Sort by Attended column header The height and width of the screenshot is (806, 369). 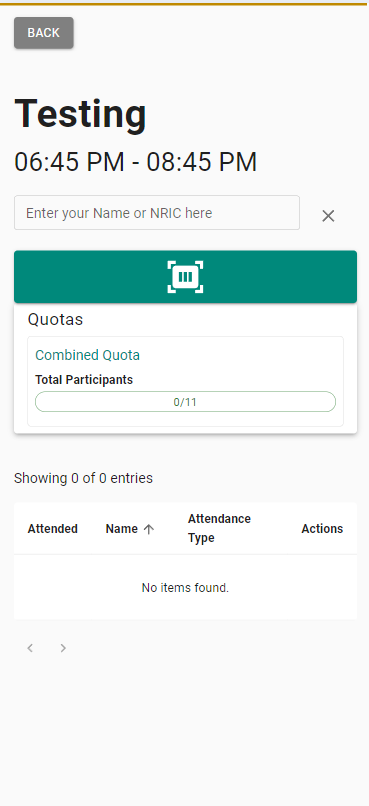click(52, 529)
